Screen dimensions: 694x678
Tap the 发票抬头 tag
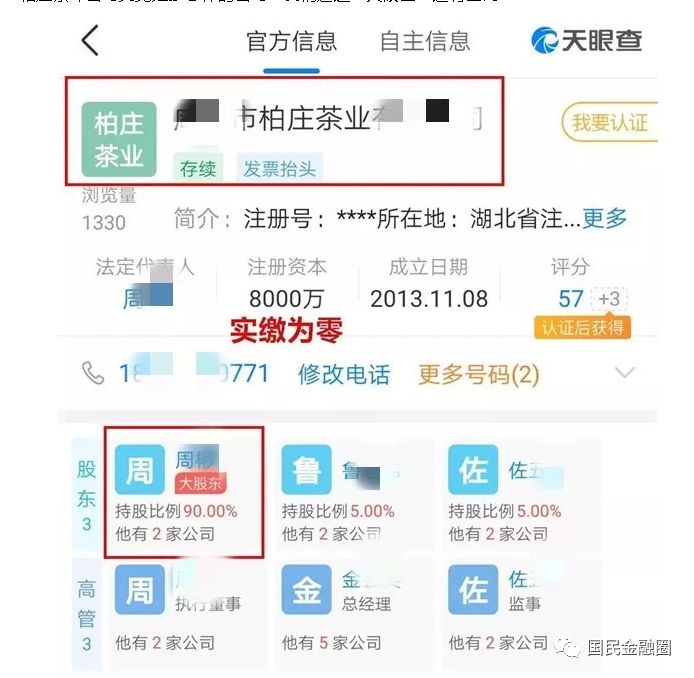(280, 168)
